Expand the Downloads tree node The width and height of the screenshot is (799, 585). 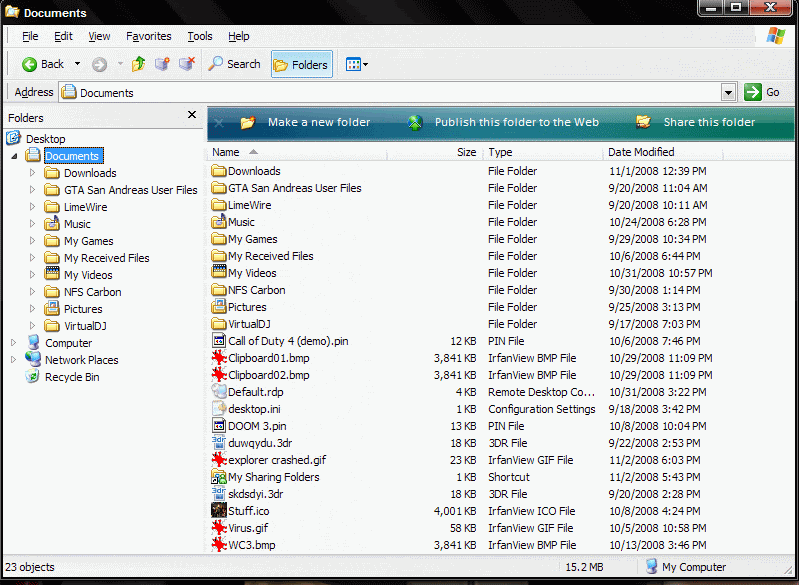[x=32, y=173]
